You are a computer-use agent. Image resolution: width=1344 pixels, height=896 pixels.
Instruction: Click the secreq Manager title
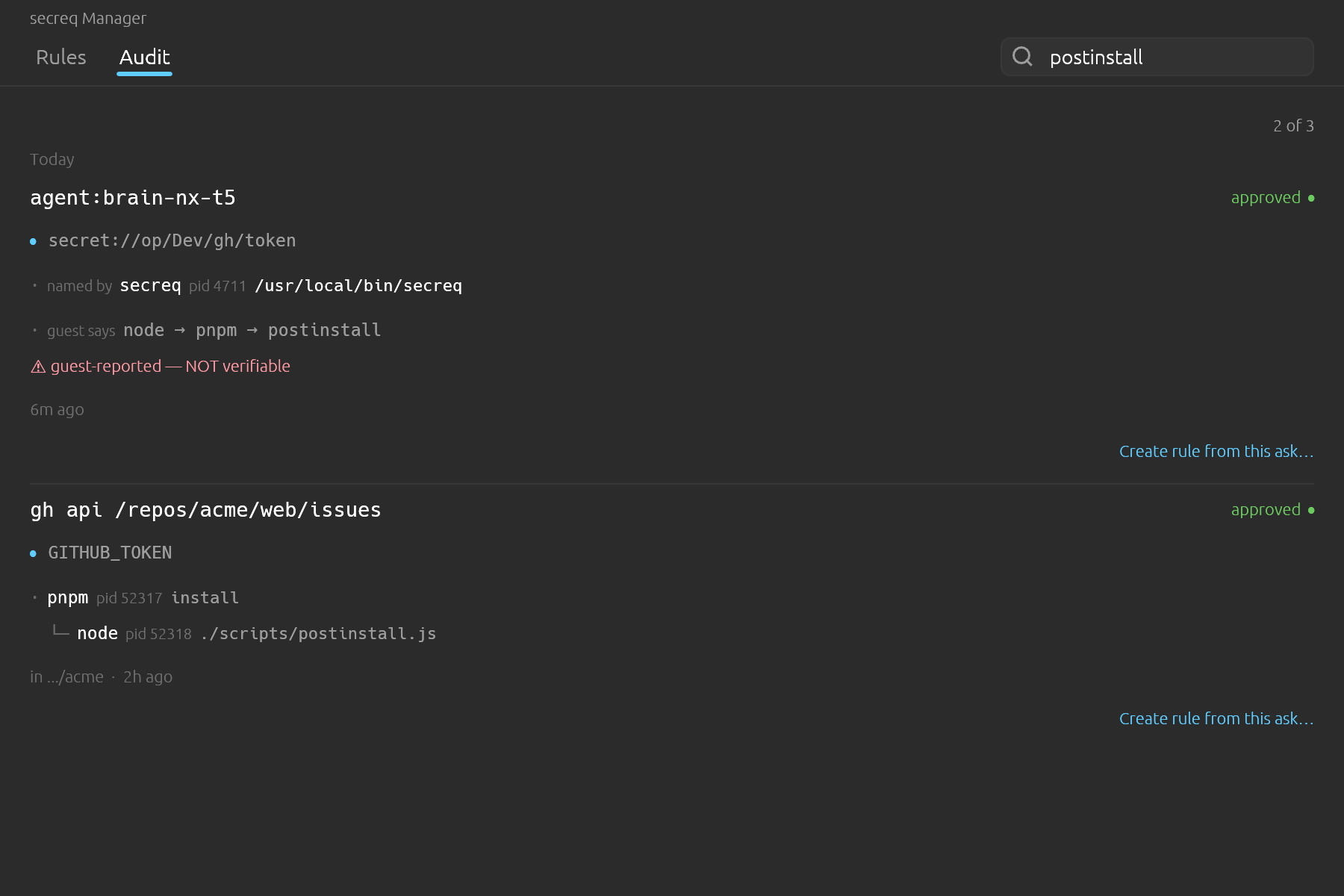[x=88, y=19]
